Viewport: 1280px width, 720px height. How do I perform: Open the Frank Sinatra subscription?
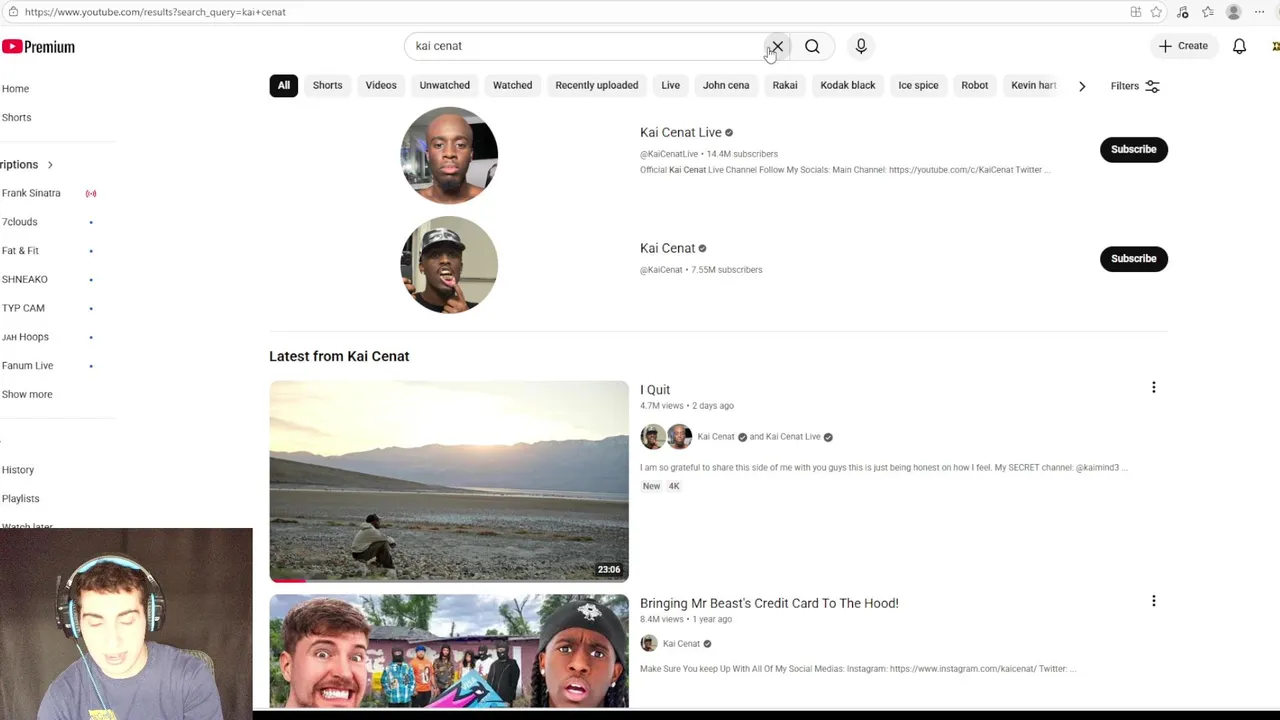31,193
